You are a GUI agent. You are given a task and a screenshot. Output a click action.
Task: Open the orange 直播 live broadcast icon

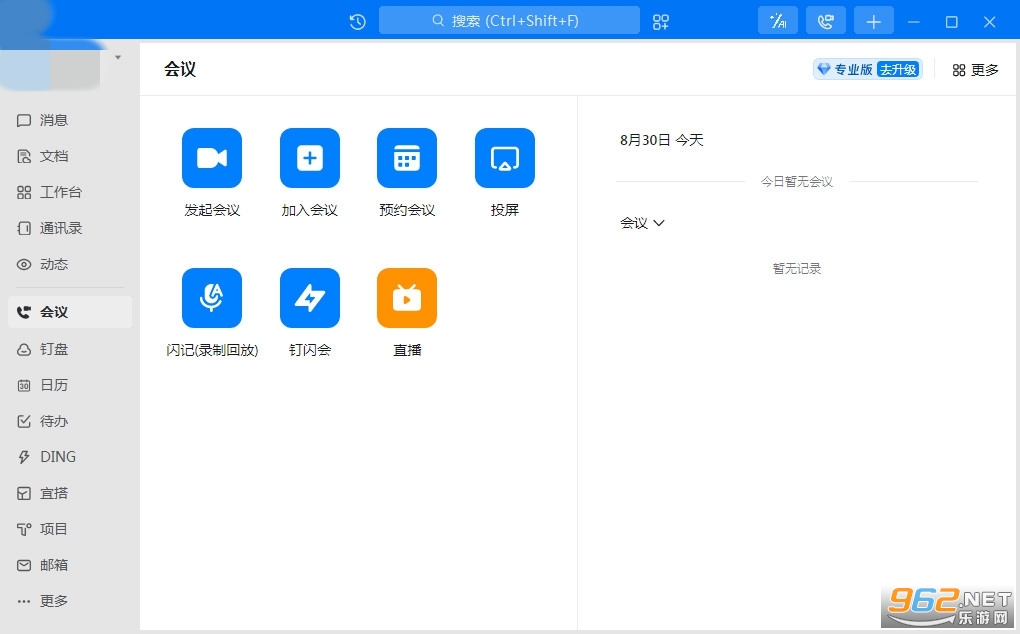click(x=407, y=298)
